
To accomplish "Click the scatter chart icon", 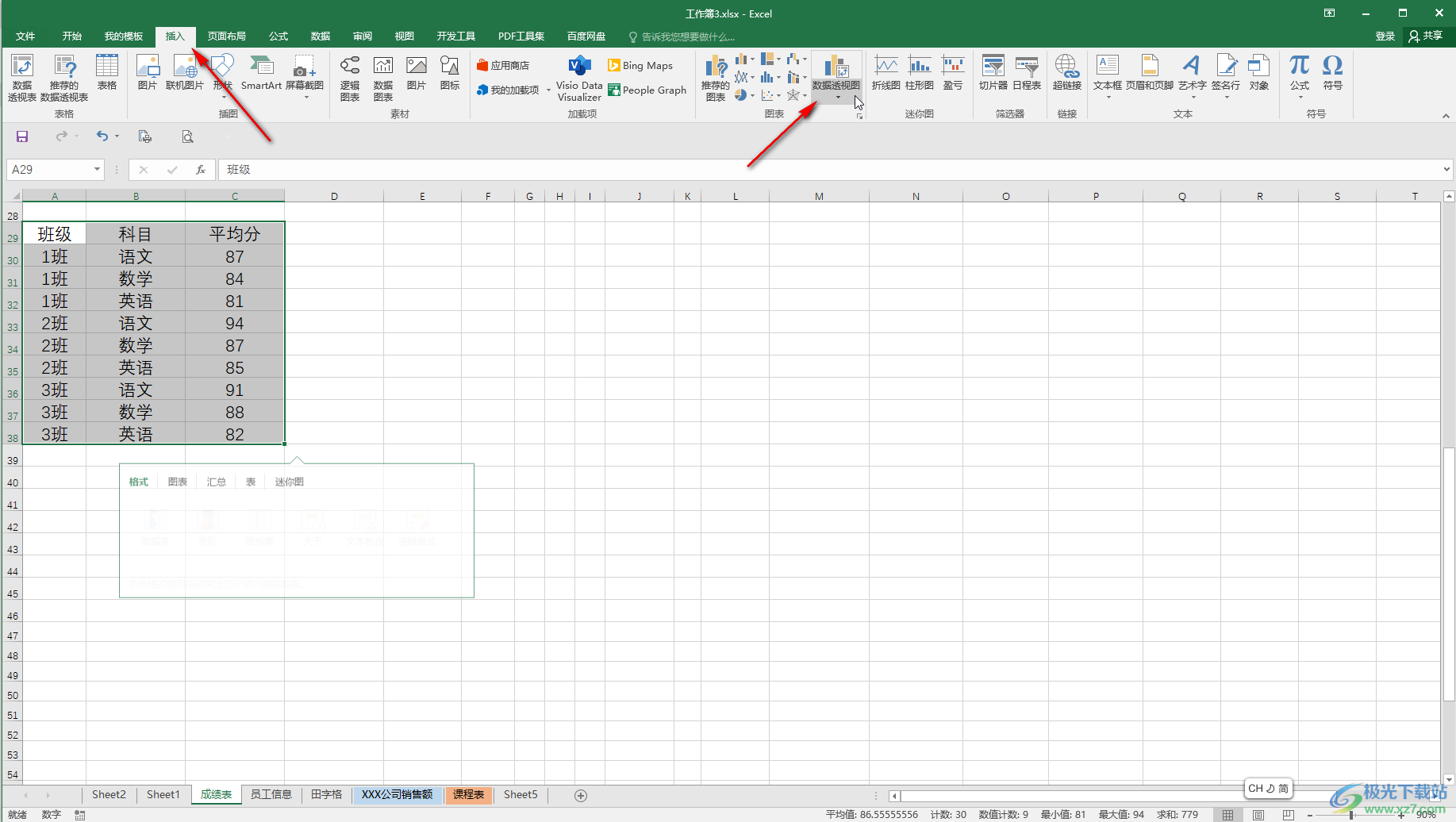I will [767, 95].
